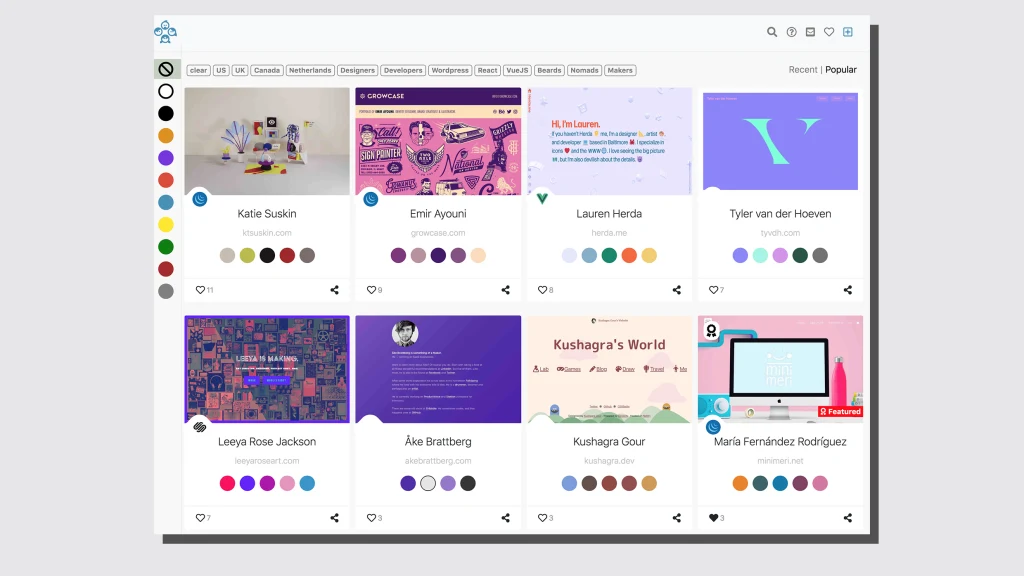Viewport: 1024px width, 576px height.
Task: Like Katie Suskin's profile with the heart
Action: 202,289
